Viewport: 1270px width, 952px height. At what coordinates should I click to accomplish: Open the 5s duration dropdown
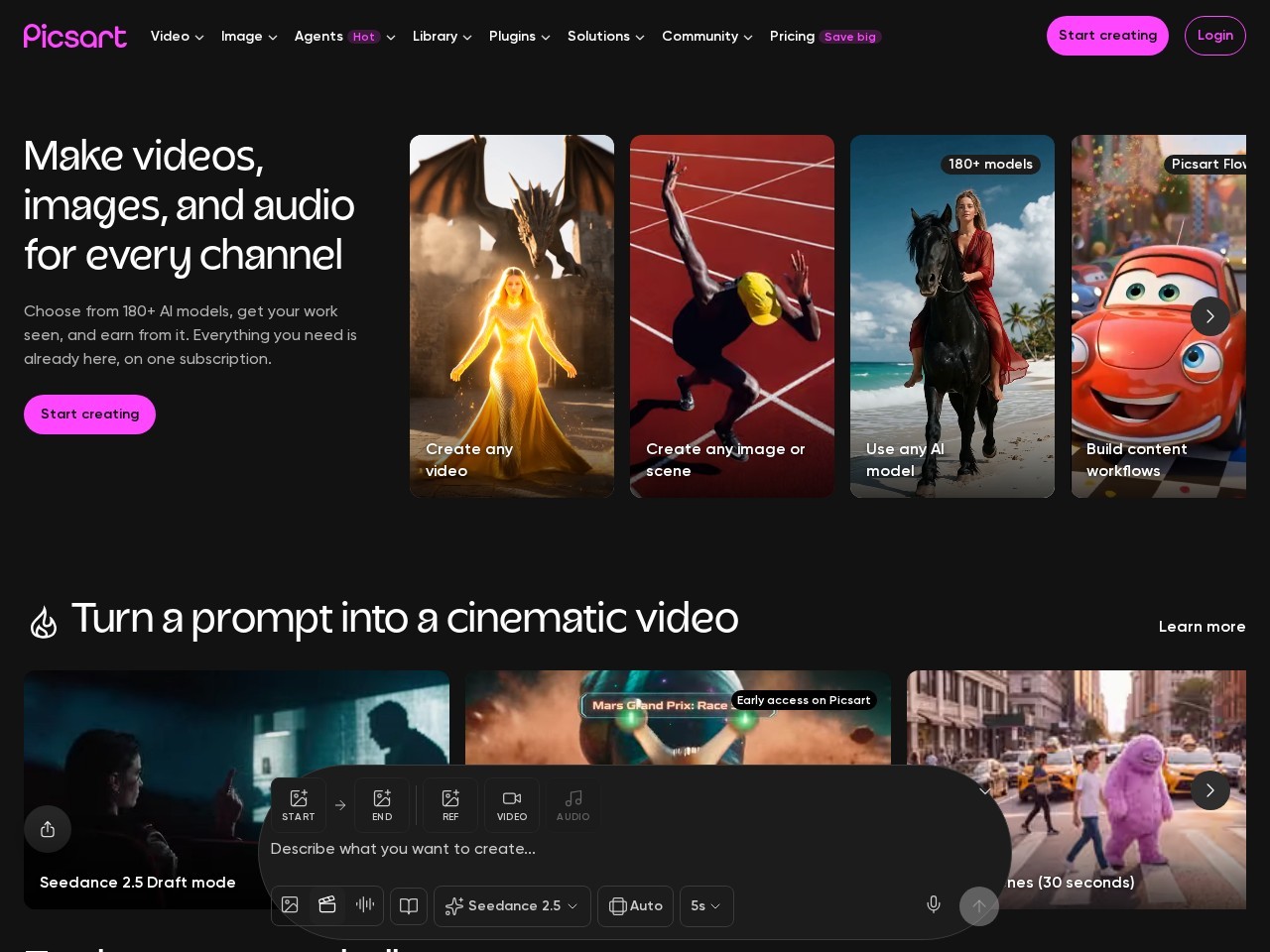[706, 906]
